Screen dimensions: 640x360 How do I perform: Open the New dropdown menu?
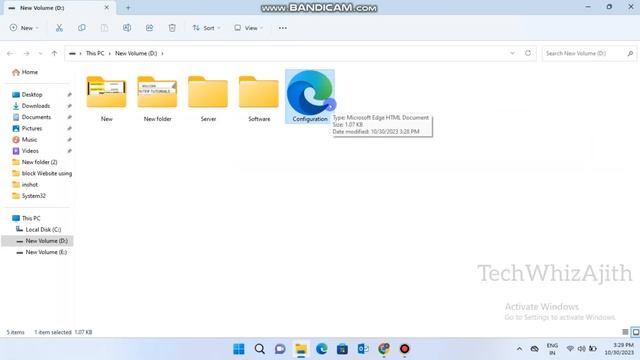pyautogui.click(x=24, y=28)
